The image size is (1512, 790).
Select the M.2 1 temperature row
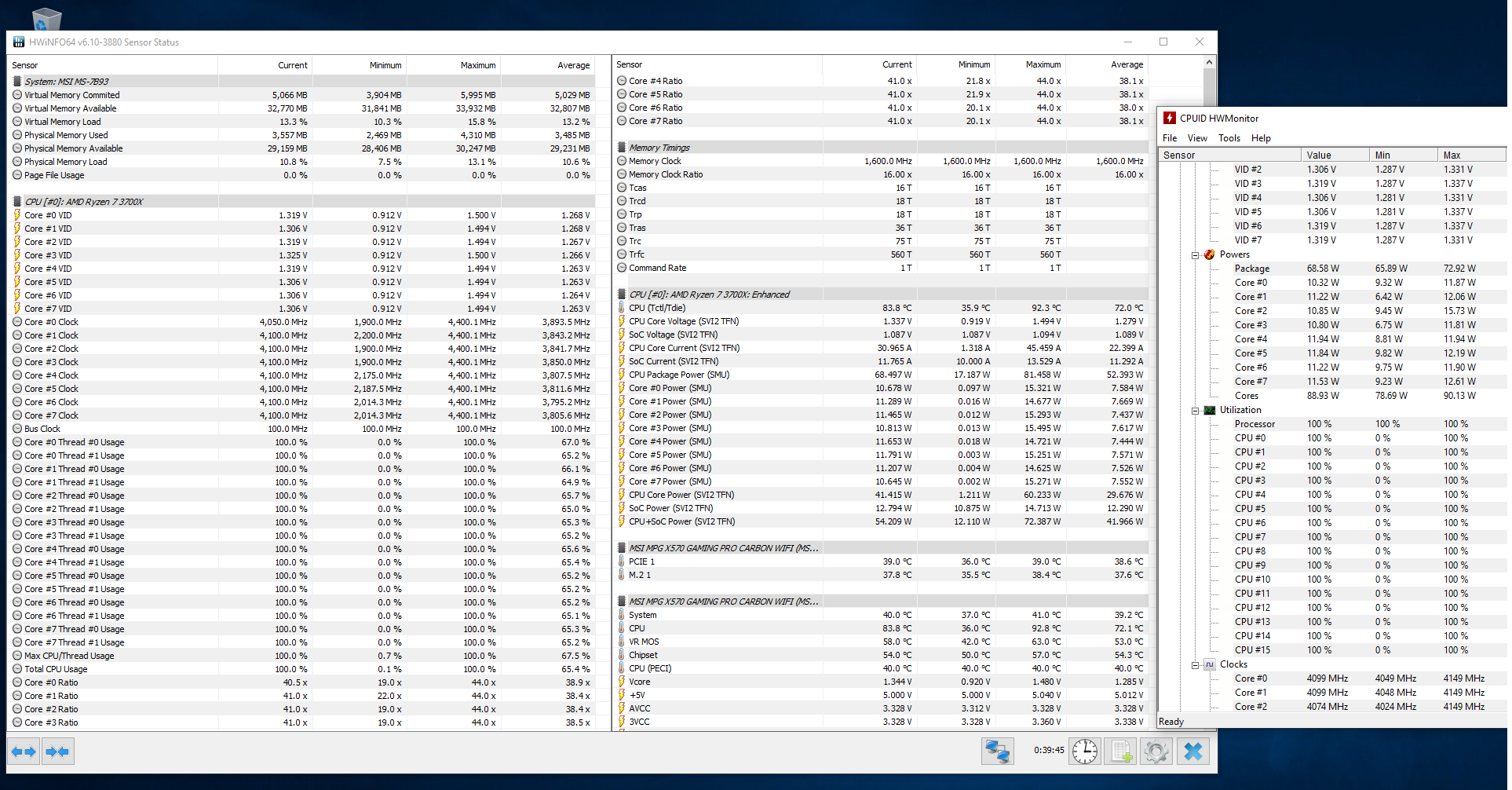point(882,575)
